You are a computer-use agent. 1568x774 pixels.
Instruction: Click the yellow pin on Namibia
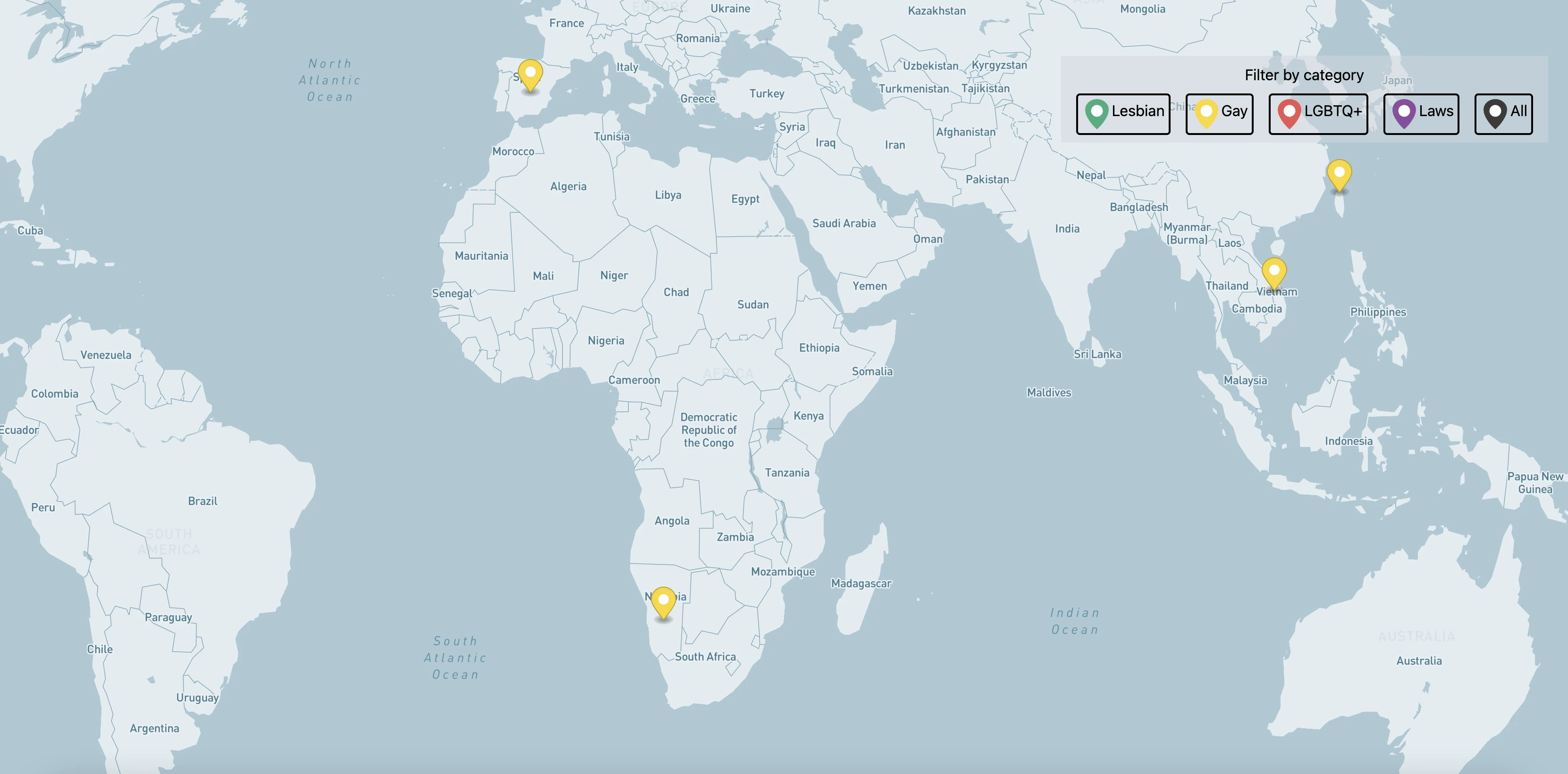click(x=663, y=601)
